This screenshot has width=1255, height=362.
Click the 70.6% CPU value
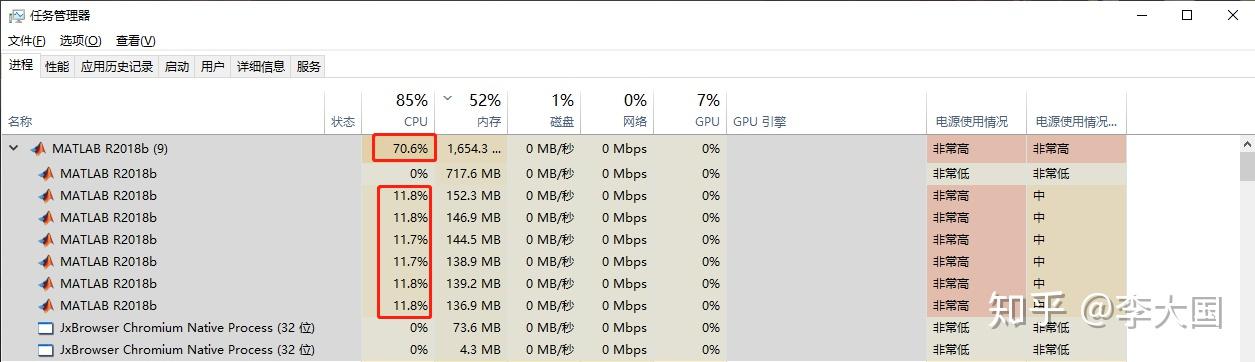point(410,149)
